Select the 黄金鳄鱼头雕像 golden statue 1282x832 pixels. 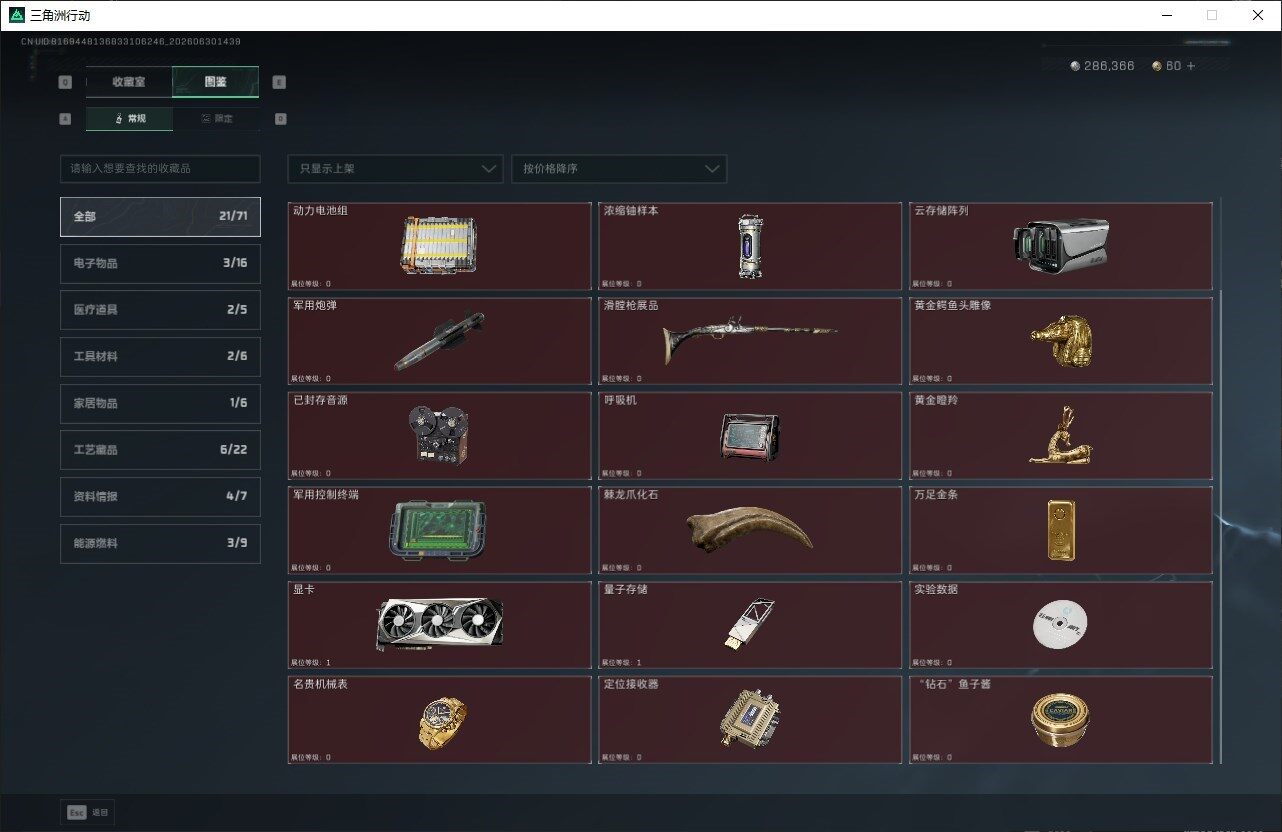tap(1061, 341)
